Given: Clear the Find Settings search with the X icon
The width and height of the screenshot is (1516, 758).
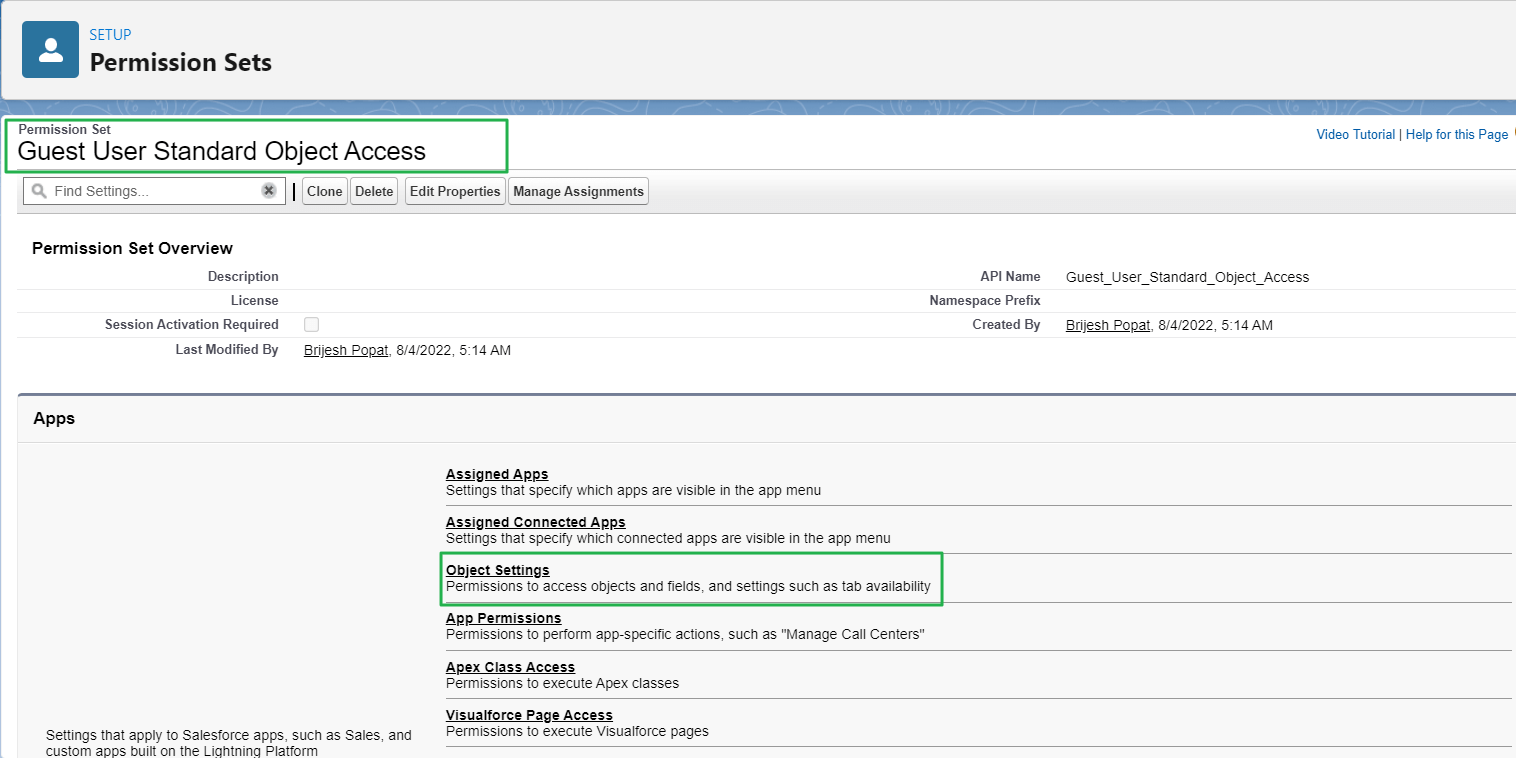Looking at the screenshot, I should (x=268, y=190).
